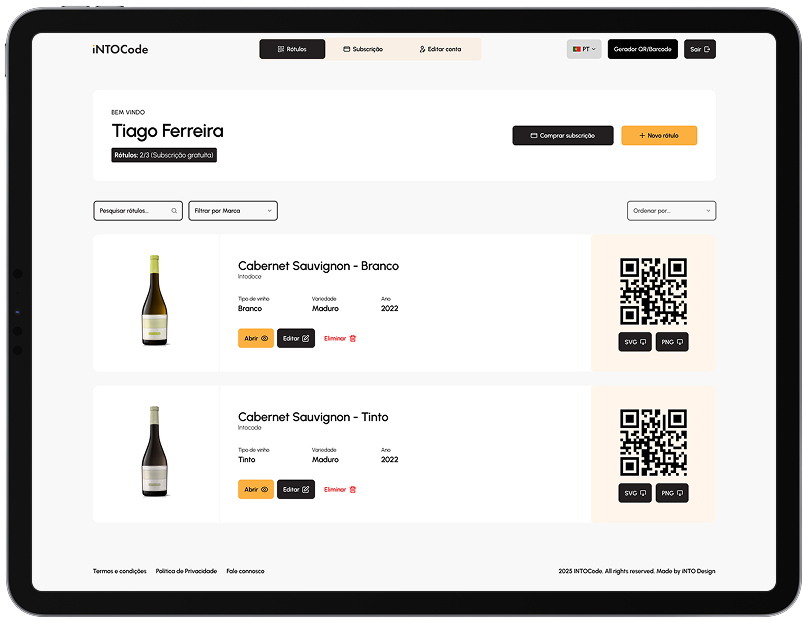Download SVG of Tinto wine QR code
The width and height of the screenshot is (808, 624).
pyautogui.click(x=635, y=493)
